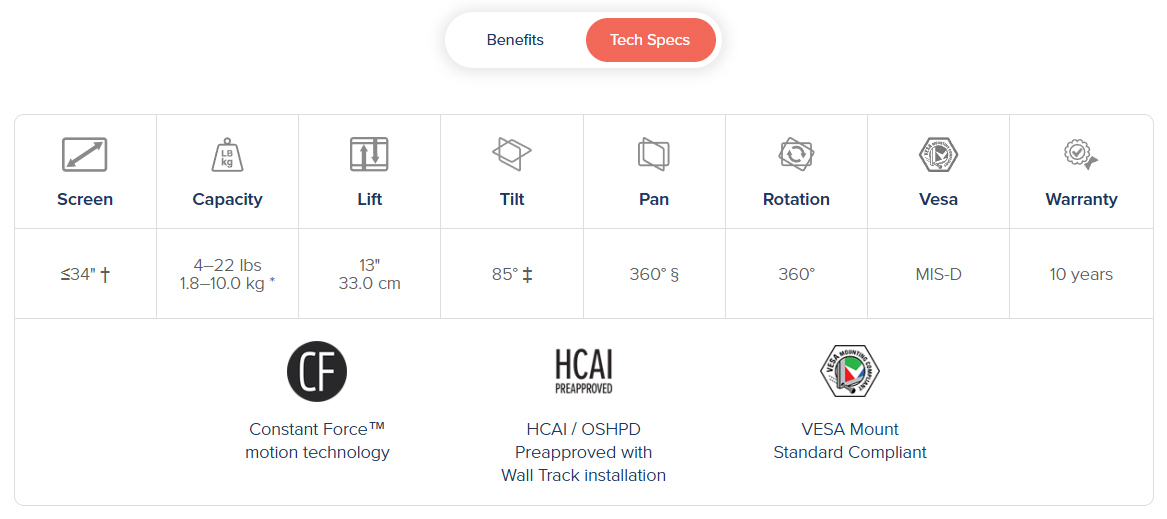
Task: Click the 4–22 lbs capacity value
Action: coord(227,265)
